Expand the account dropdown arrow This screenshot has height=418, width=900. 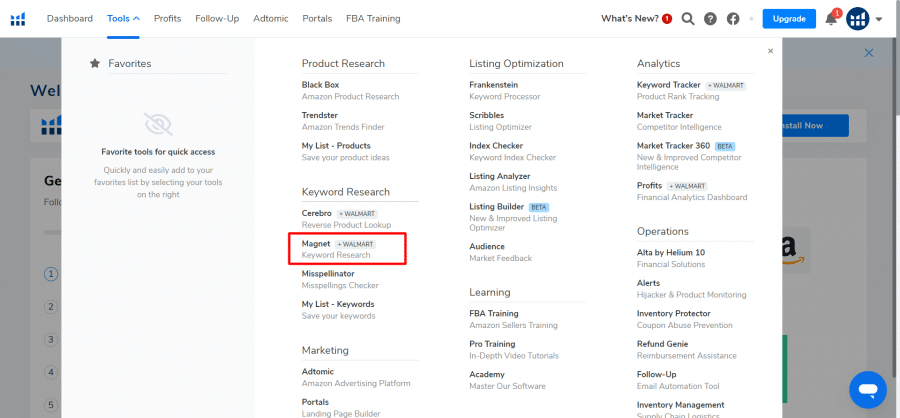tap(879, 20)
